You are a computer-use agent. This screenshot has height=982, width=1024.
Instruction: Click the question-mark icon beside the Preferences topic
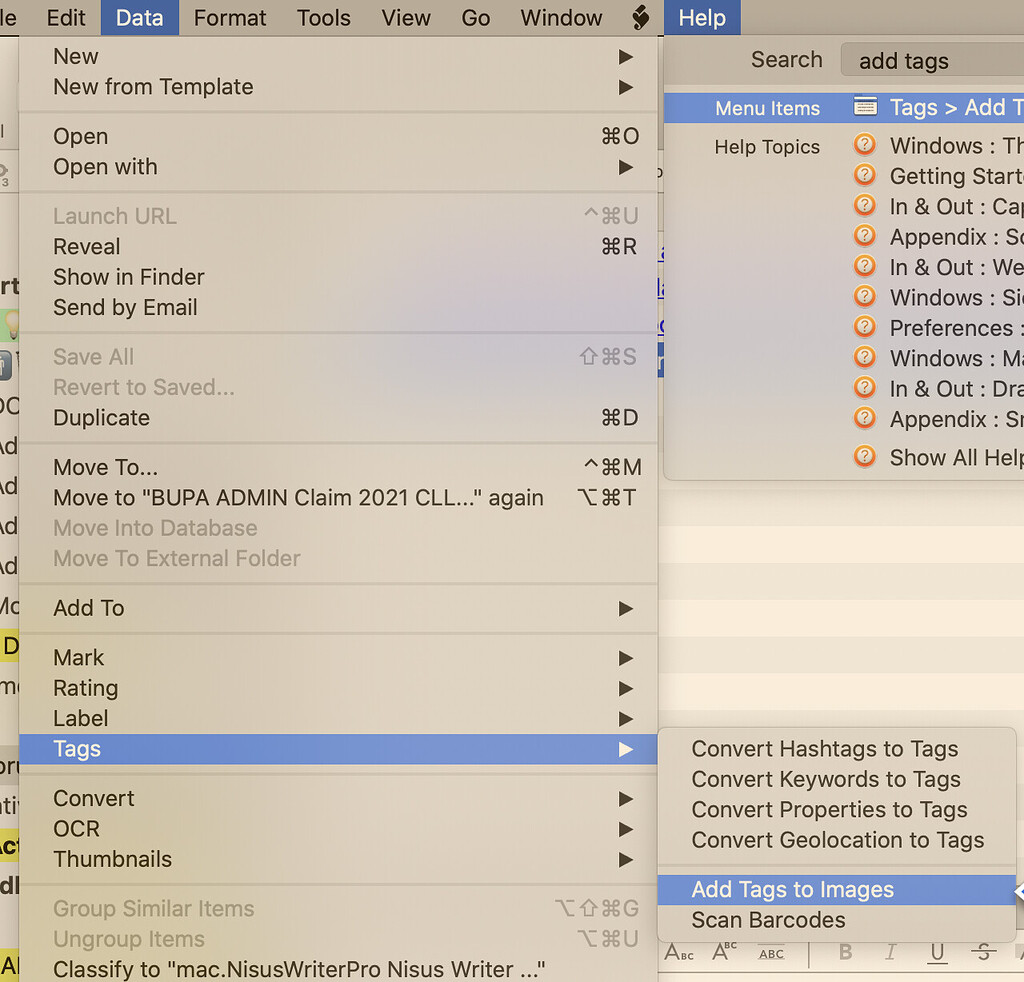(864, 327)
